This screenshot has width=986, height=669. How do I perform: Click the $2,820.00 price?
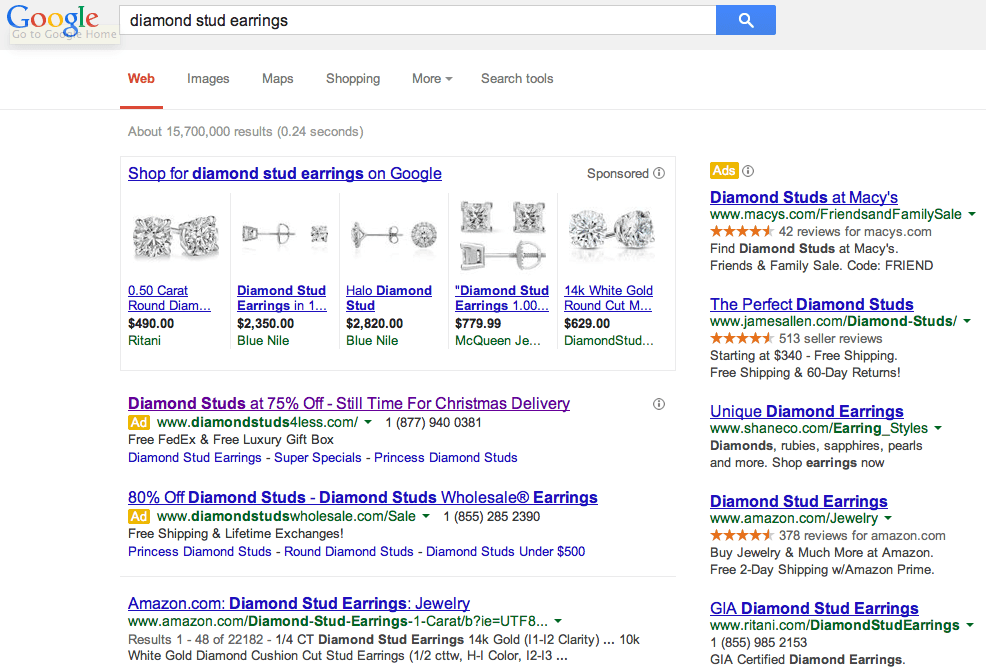[x=375, y=324]
